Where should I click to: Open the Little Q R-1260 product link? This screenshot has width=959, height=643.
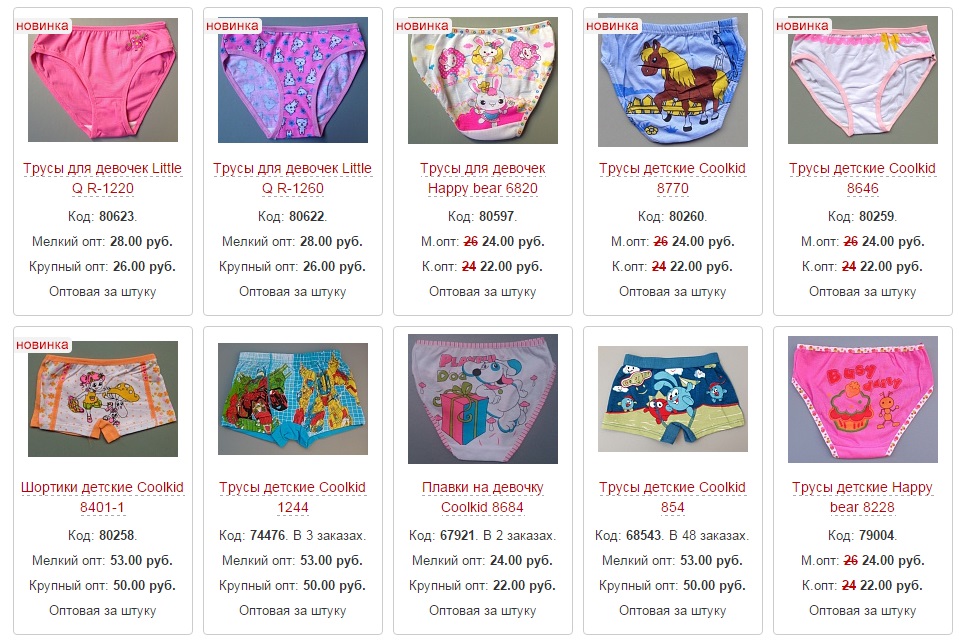click(292, 178)
